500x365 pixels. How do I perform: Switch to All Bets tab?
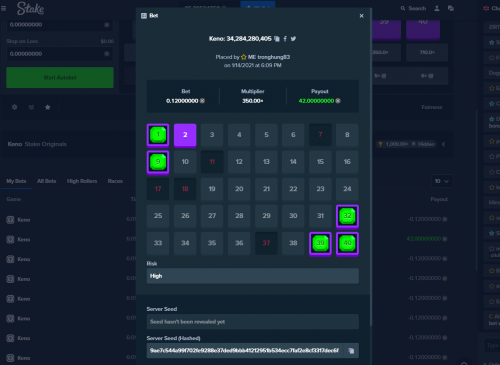click(x=47, y=181)
